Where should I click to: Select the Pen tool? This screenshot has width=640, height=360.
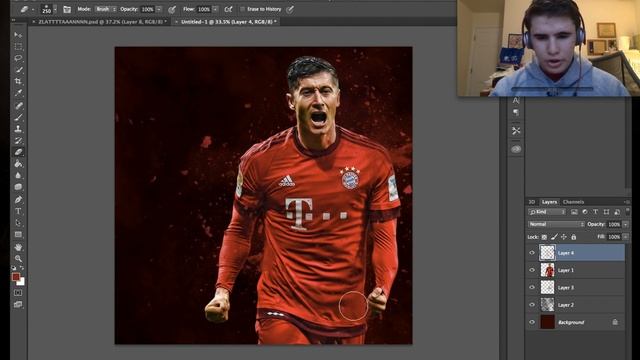[18, 200]
